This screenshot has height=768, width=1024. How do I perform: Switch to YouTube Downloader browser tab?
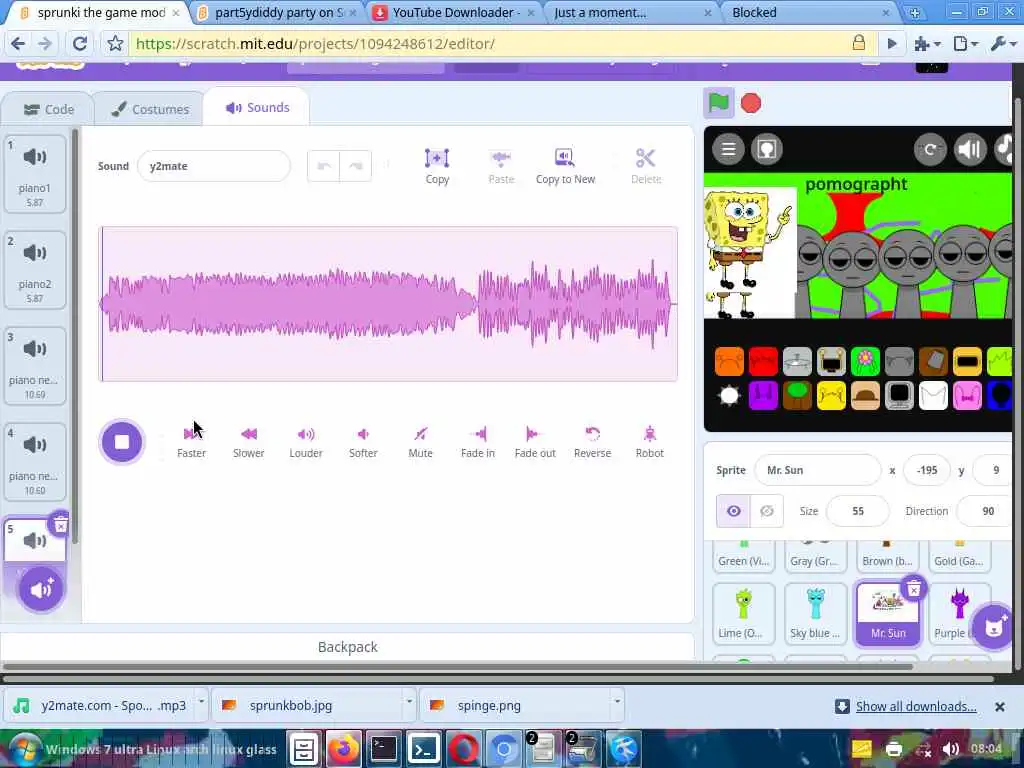click(454, 12)
